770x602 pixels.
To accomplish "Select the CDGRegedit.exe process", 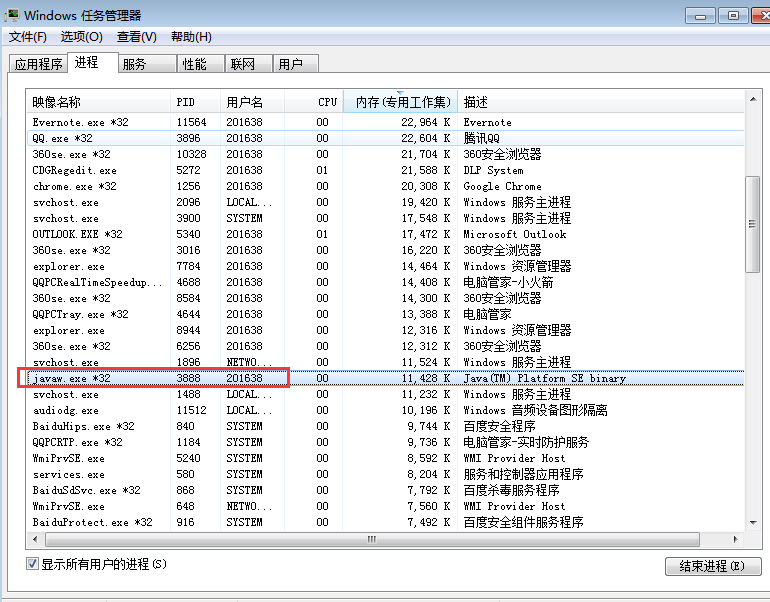I will coord(385,170).
